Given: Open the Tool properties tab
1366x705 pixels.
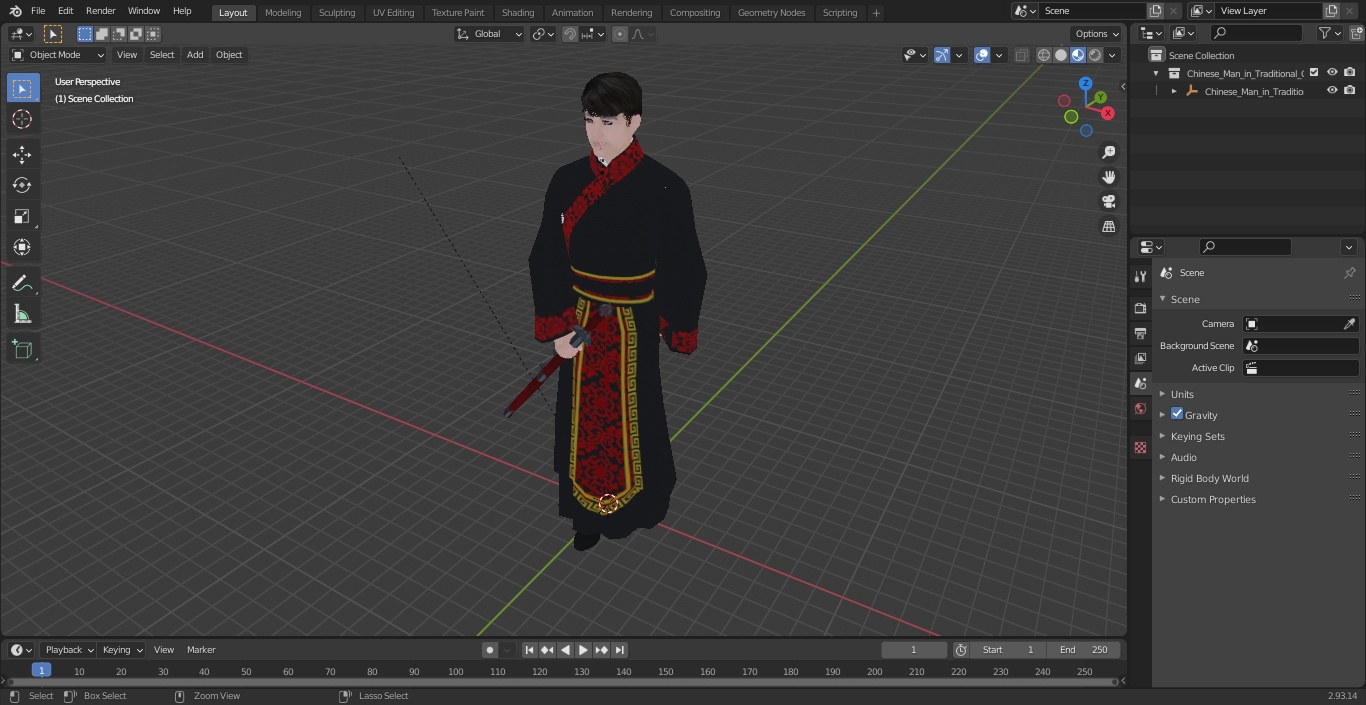Looking at the screenshot, I should pos(1140,276).
